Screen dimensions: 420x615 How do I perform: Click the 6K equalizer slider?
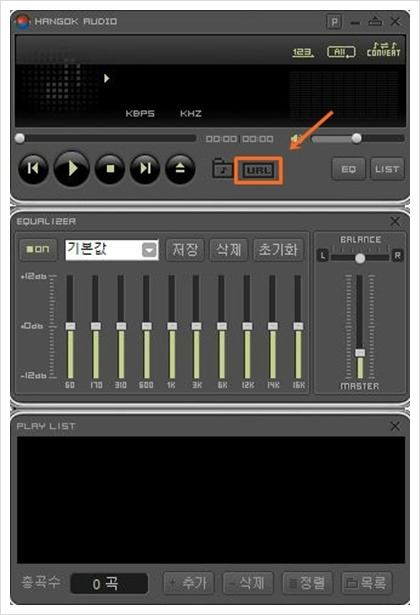222,326
